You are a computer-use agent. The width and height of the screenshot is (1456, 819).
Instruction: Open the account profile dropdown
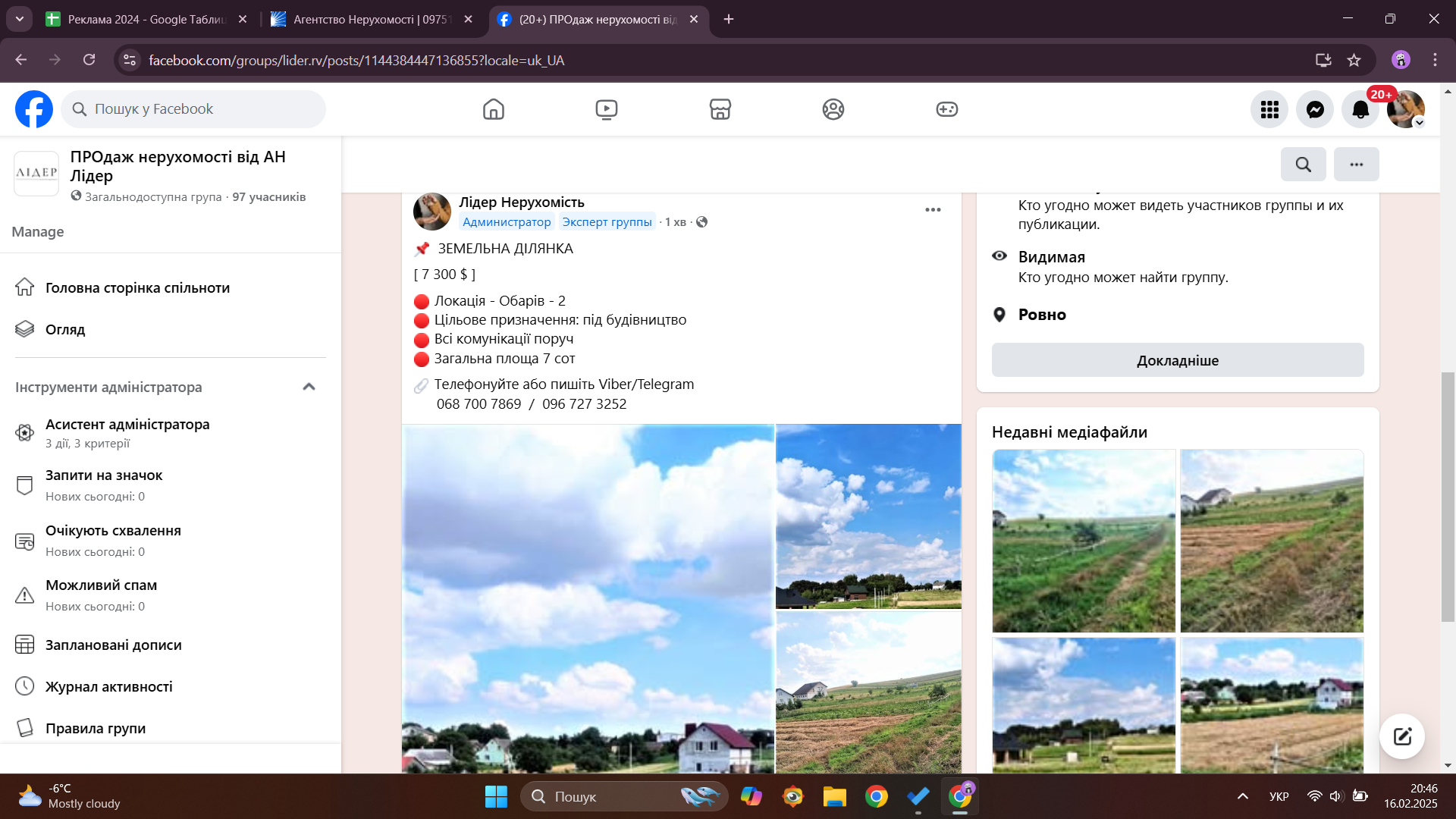click(1406, 109)
